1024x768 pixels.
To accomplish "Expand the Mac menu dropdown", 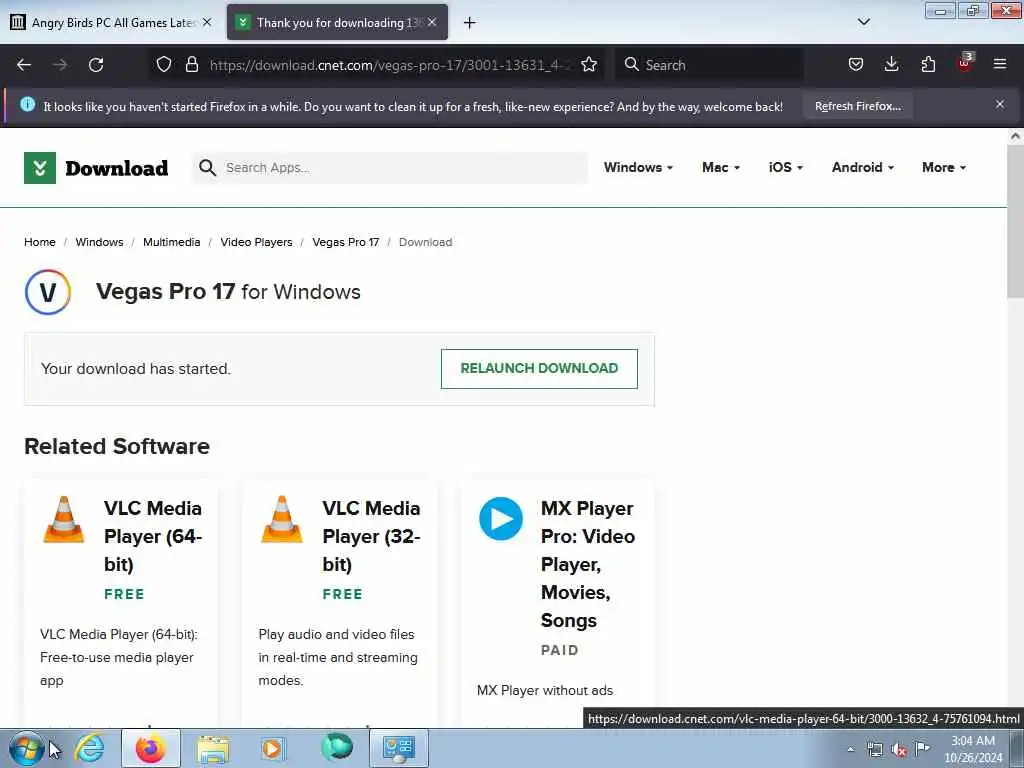I will (721, 167).
